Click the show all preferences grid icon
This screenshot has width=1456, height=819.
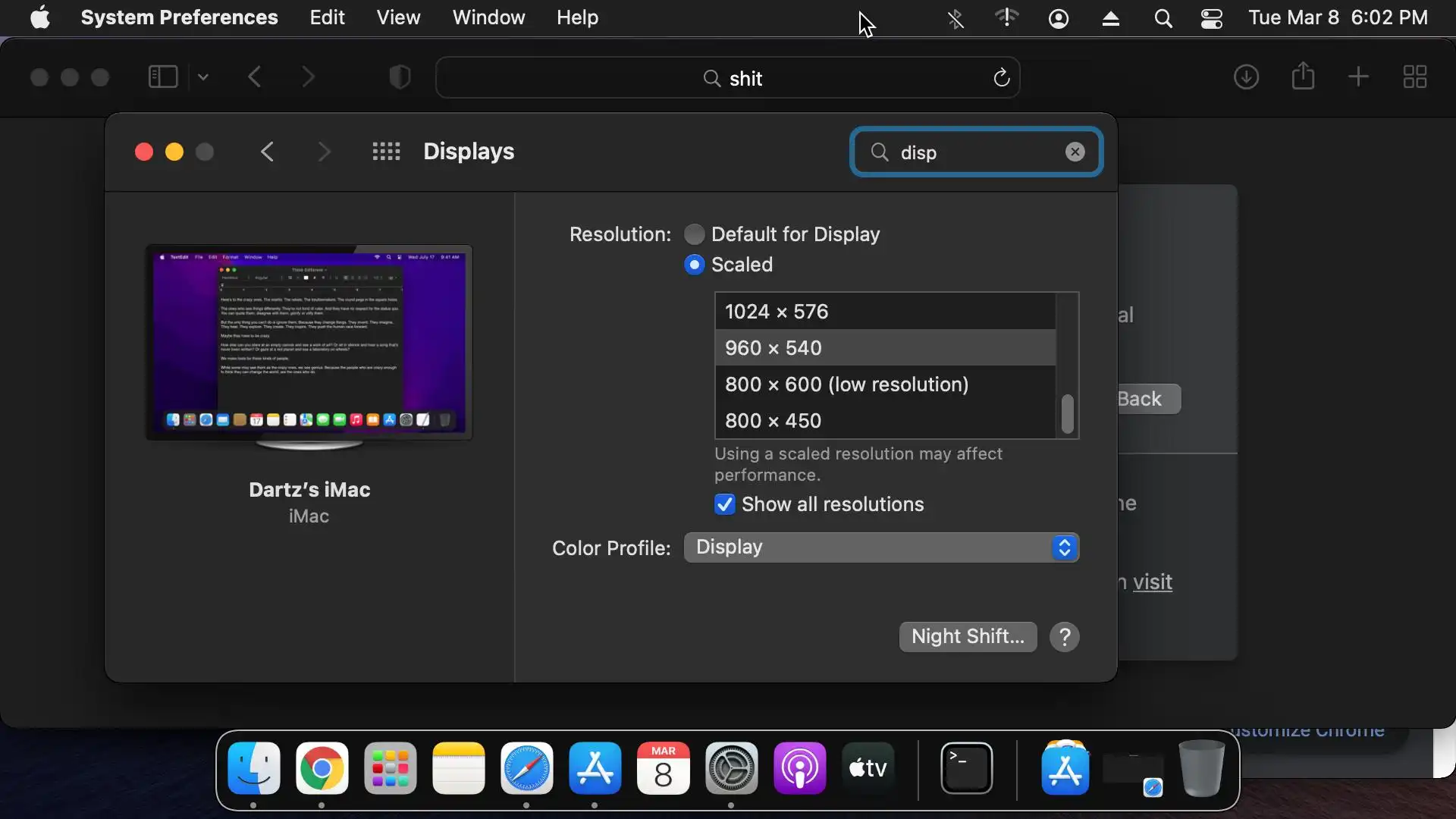[386, 152]
